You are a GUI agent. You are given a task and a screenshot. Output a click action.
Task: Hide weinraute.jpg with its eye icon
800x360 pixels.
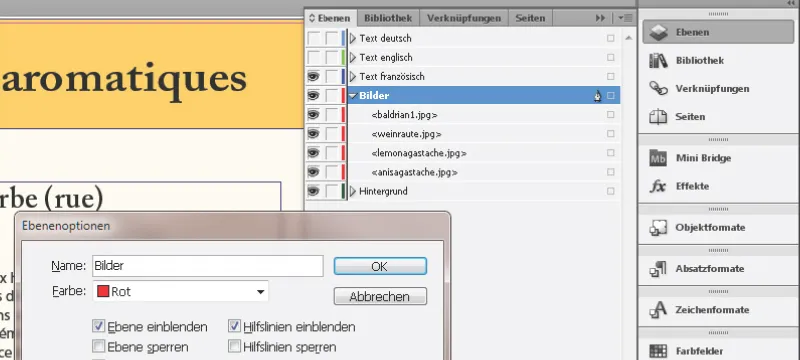tap(313, 134)
